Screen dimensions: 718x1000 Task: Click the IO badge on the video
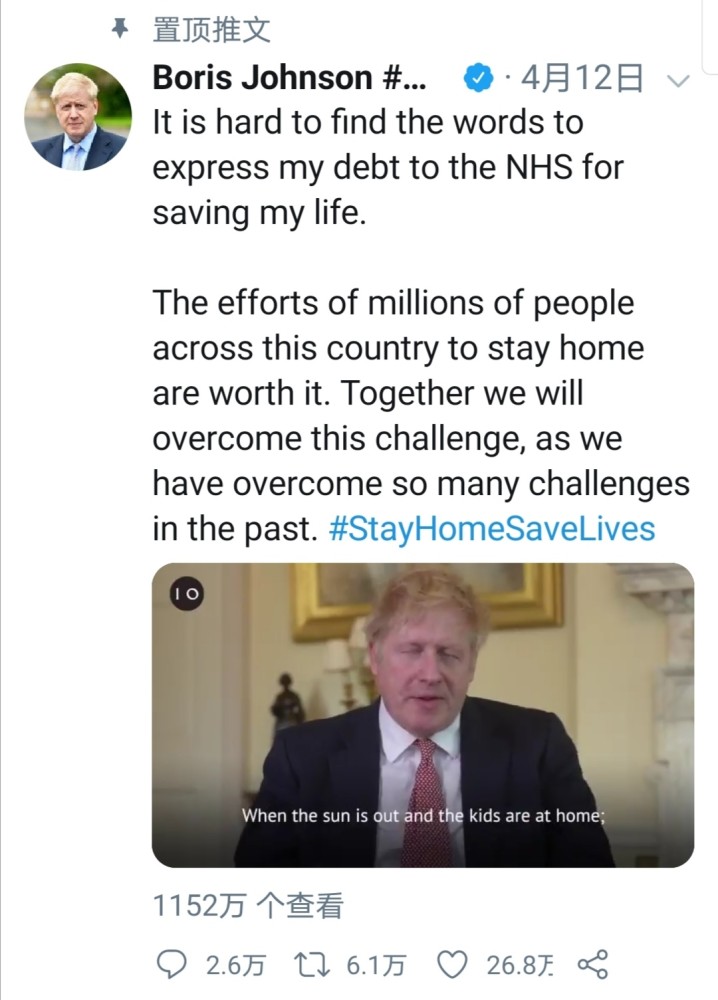(x=187, y=594)
